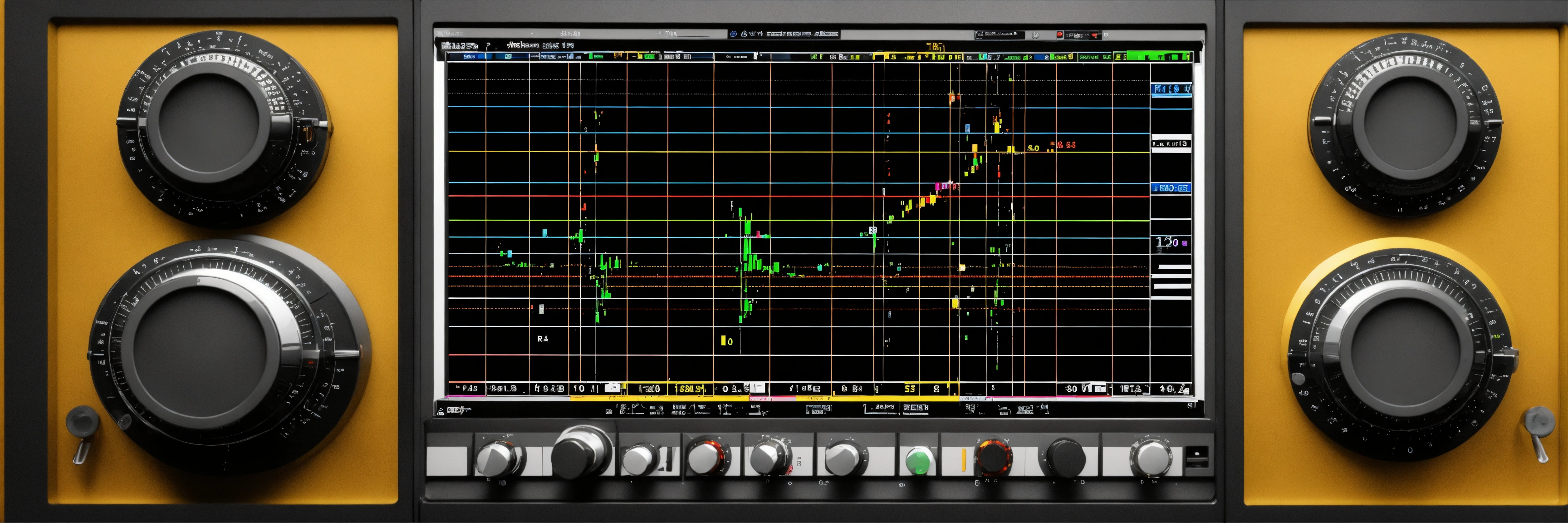Click the '130' value in right sidebar
The image size is (1568, 523).
click(x=1167, y=242)
